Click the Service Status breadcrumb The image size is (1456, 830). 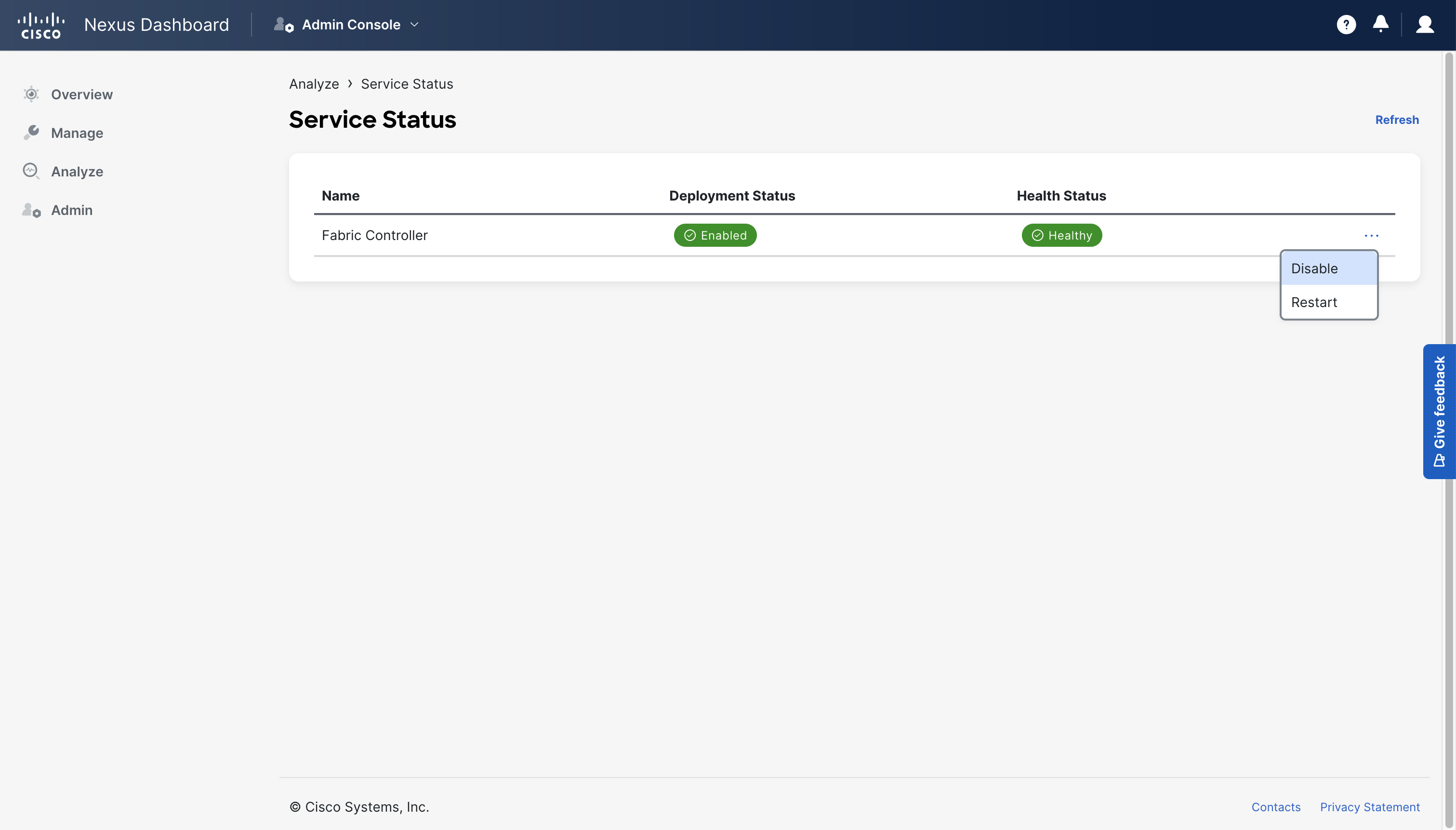pos(407,84)
